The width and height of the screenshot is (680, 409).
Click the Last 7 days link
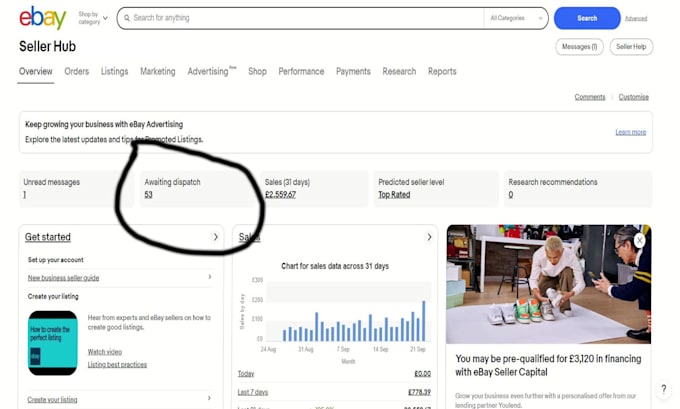click(x=253, y=392)
